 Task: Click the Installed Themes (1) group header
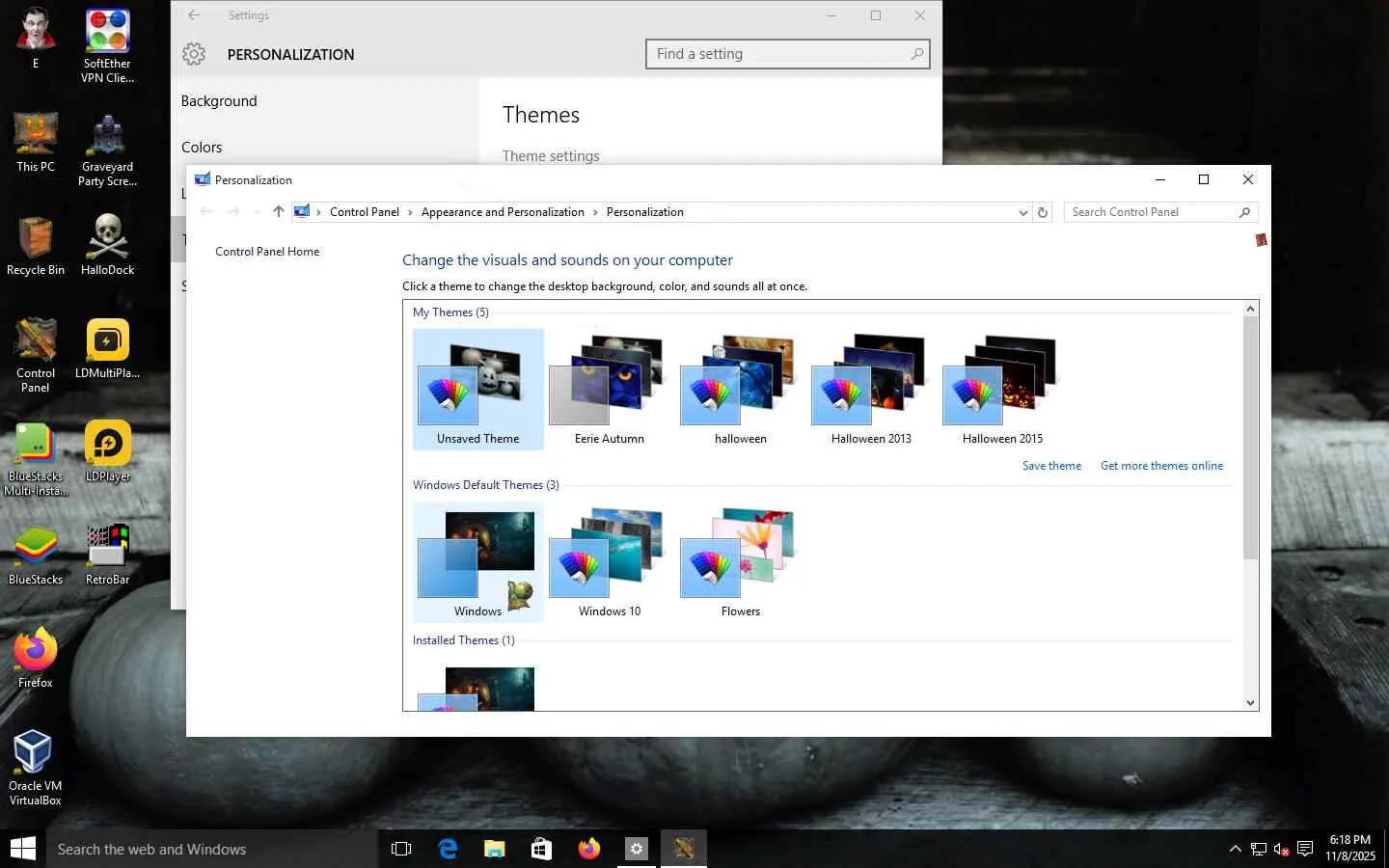[464, 640]
